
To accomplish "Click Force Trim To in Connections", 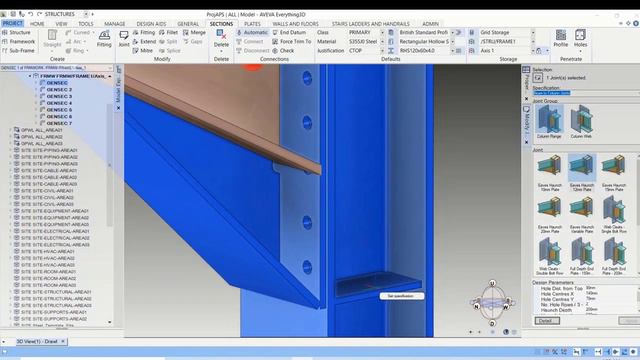I will click(291, 41).
